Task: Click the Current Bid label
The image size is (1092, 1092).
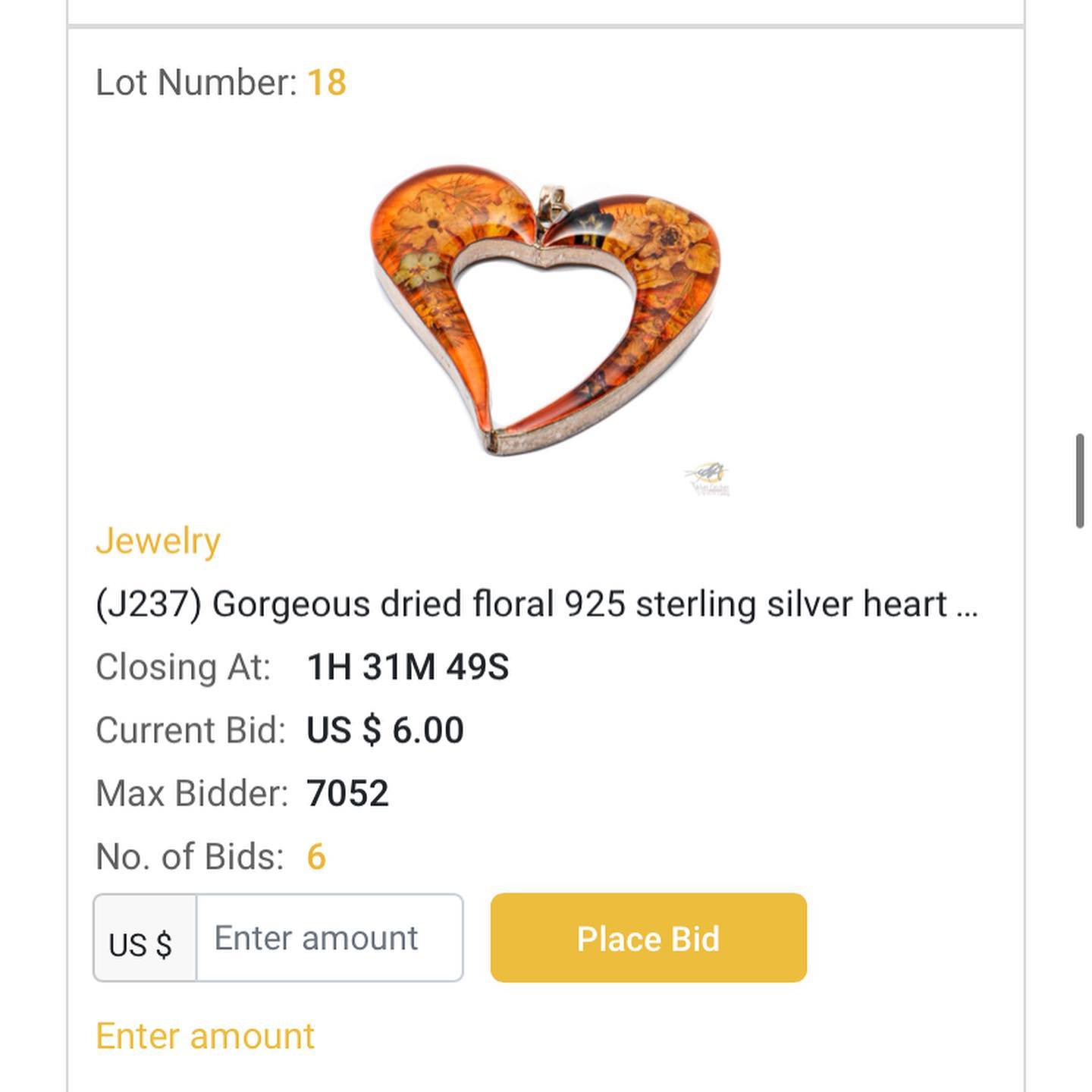Action: pyautogui.click(x=190, y=730)
